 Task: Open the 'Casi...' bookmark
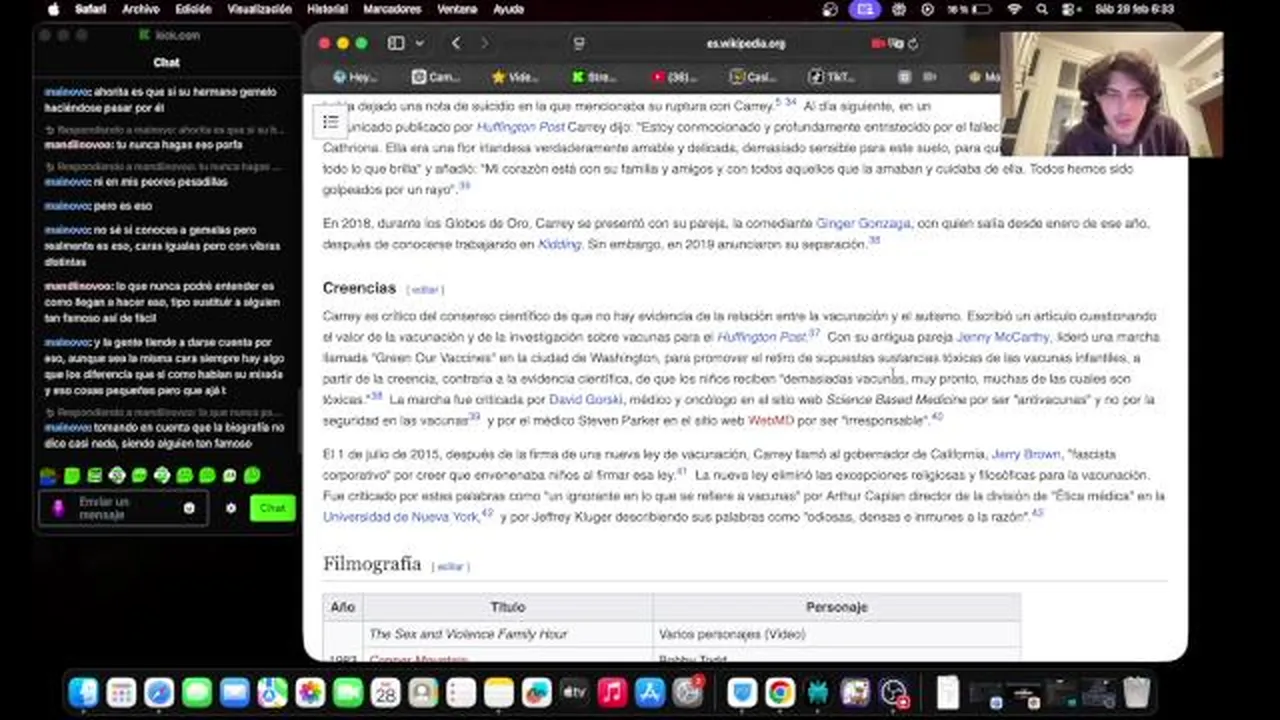click(753, 76)
